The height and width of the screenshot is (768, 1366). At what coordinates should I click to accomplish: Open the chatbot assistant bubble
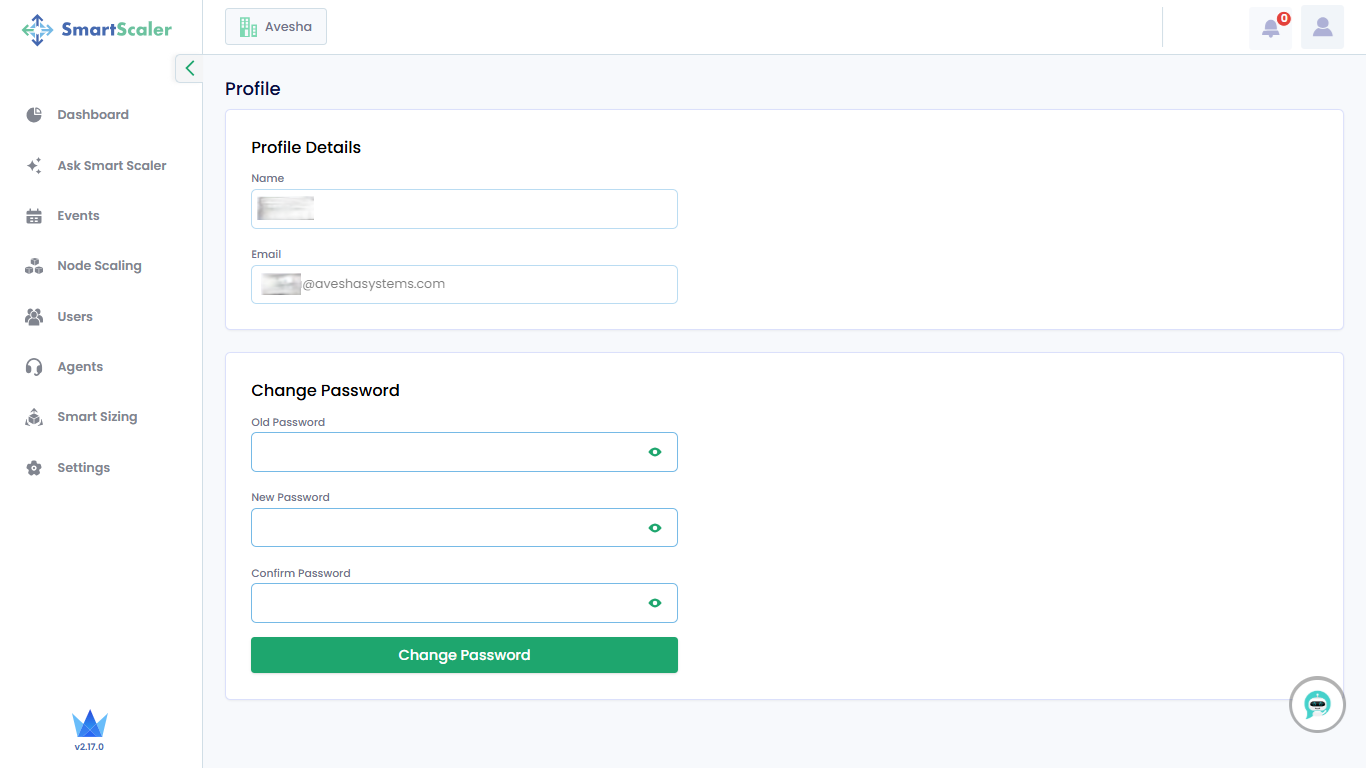(x=1317, y=705)
